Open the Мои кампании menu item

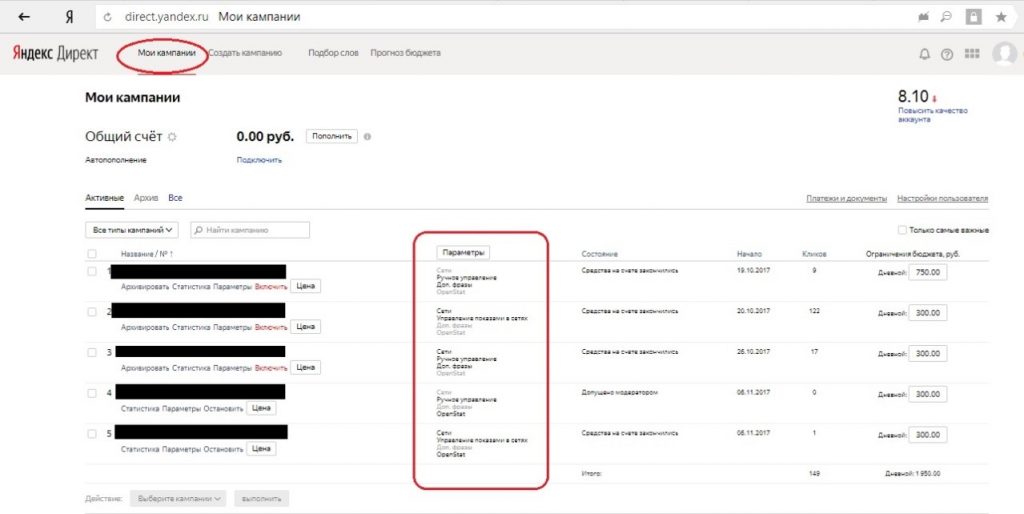167,53
